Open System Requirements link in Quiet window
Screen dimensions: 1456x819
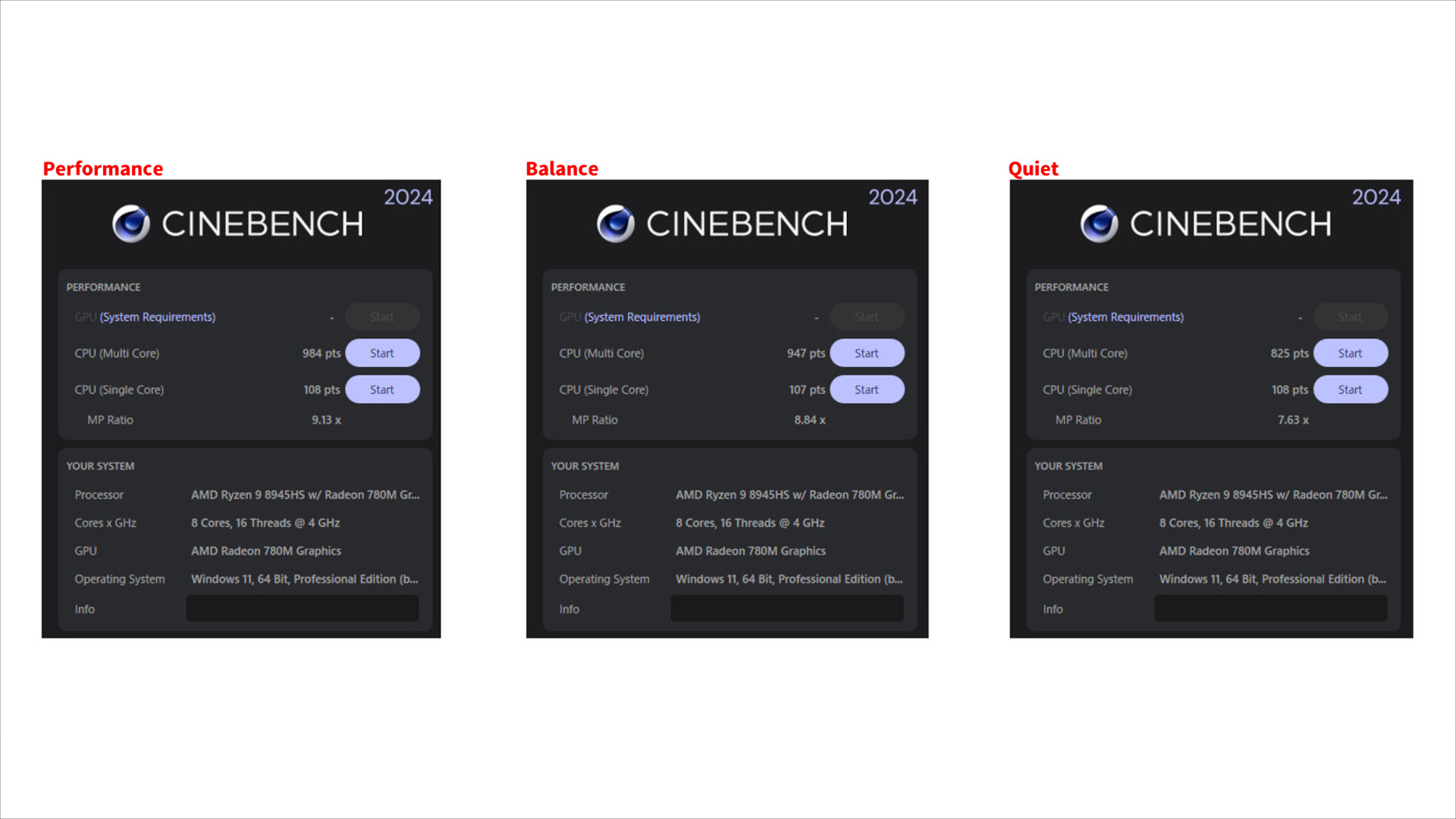click(1125, 317)
